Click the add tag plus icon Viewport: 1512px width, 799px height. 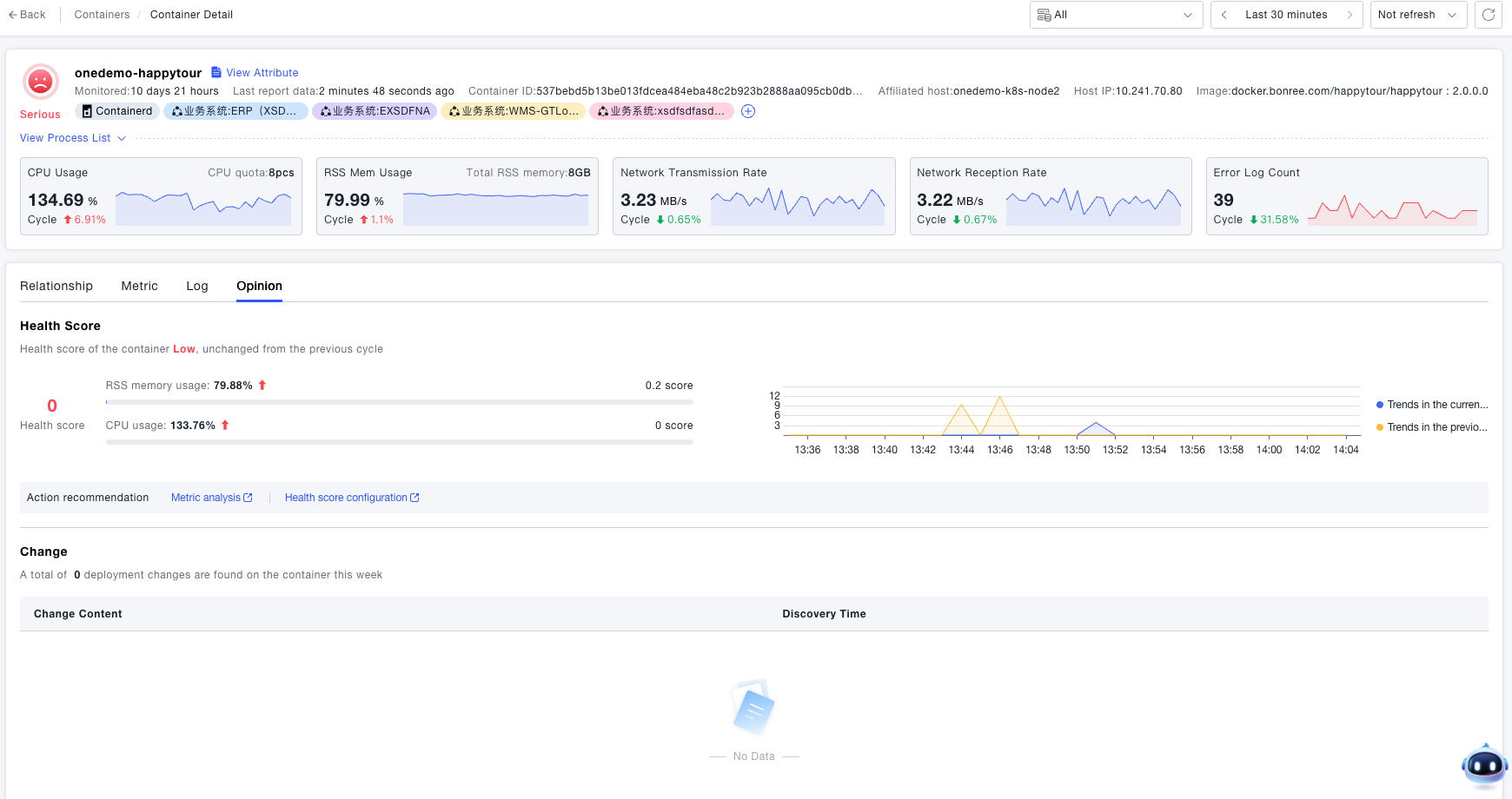point(748,111)
